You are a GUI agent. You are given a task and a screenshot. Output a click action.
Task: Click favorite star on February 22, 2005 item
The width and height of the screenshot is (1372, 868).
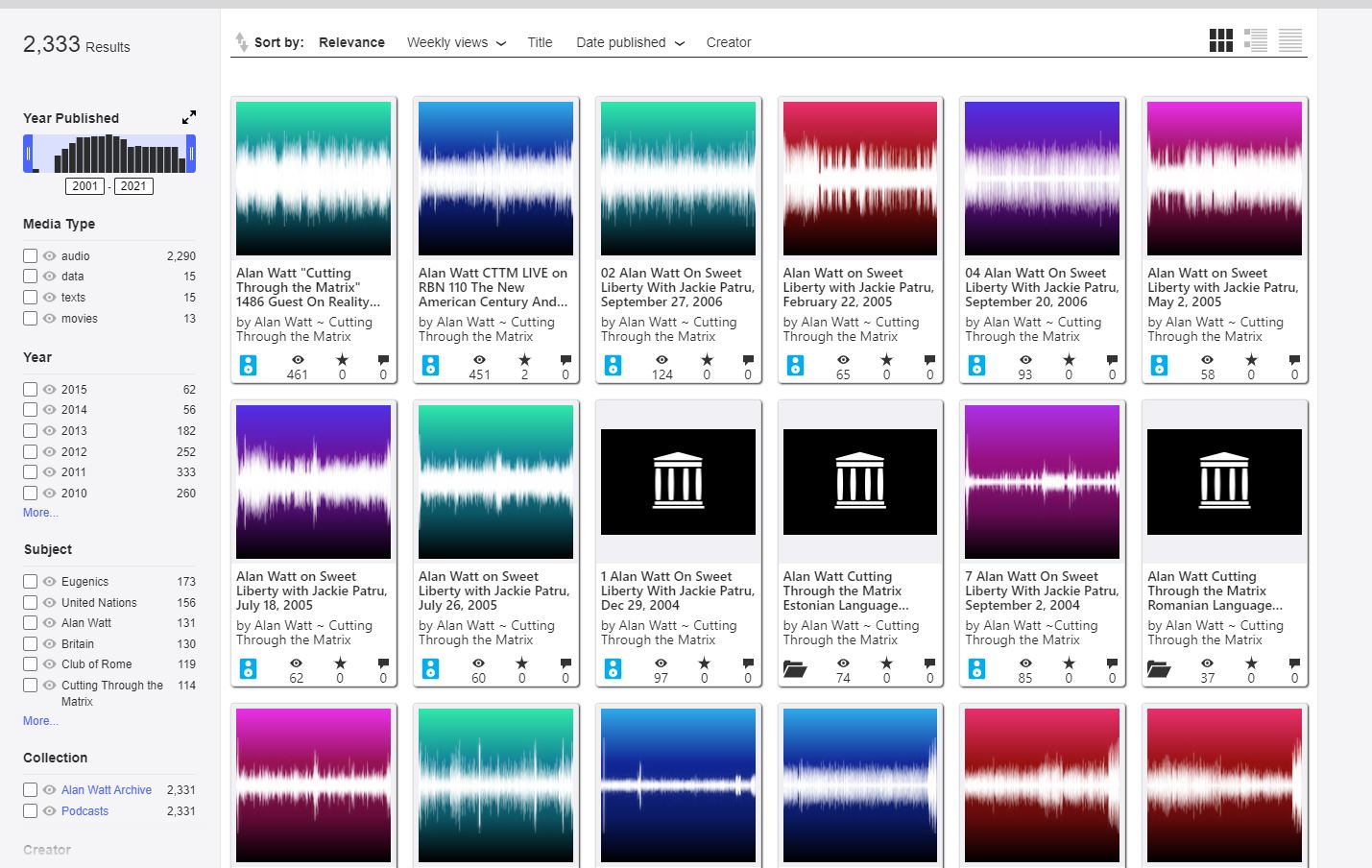886,360
